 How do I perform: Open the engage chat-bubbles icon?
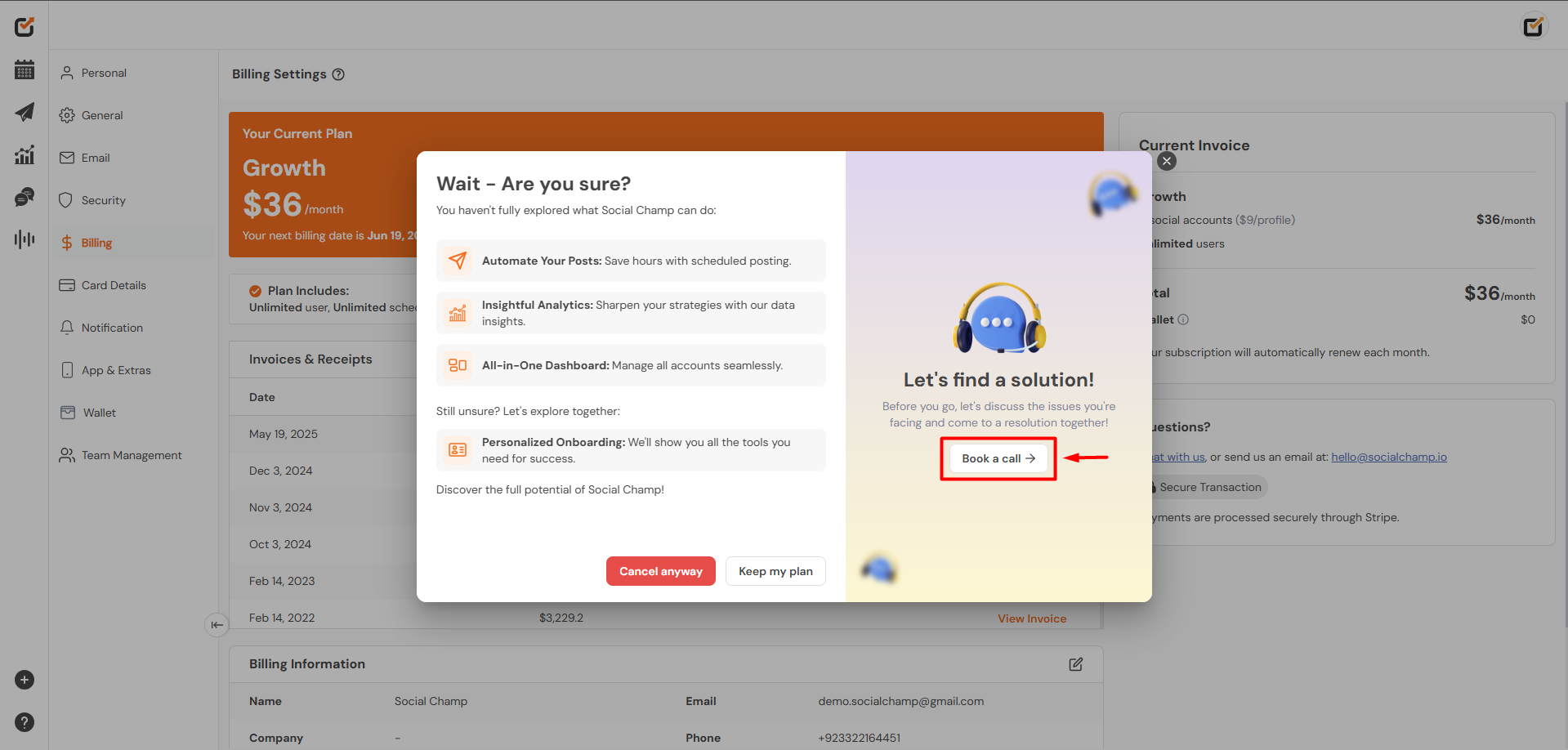coord(25,197)
